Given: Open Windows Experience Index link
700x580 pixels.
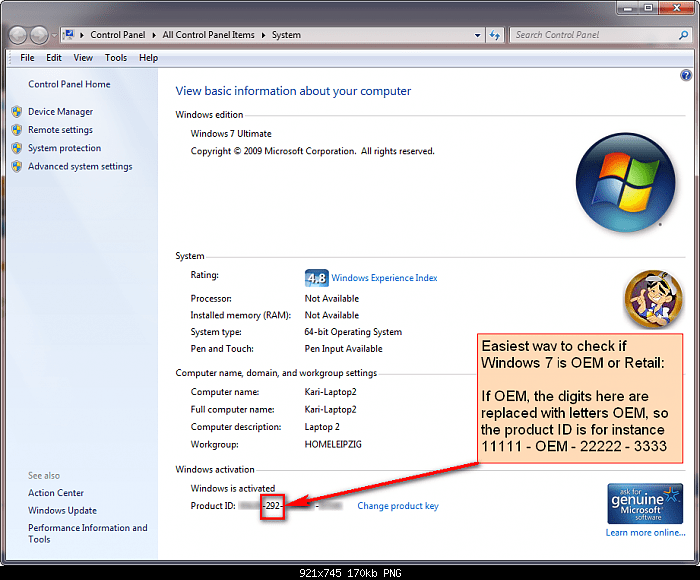Looking at the screenshot, I should [384, 278].
